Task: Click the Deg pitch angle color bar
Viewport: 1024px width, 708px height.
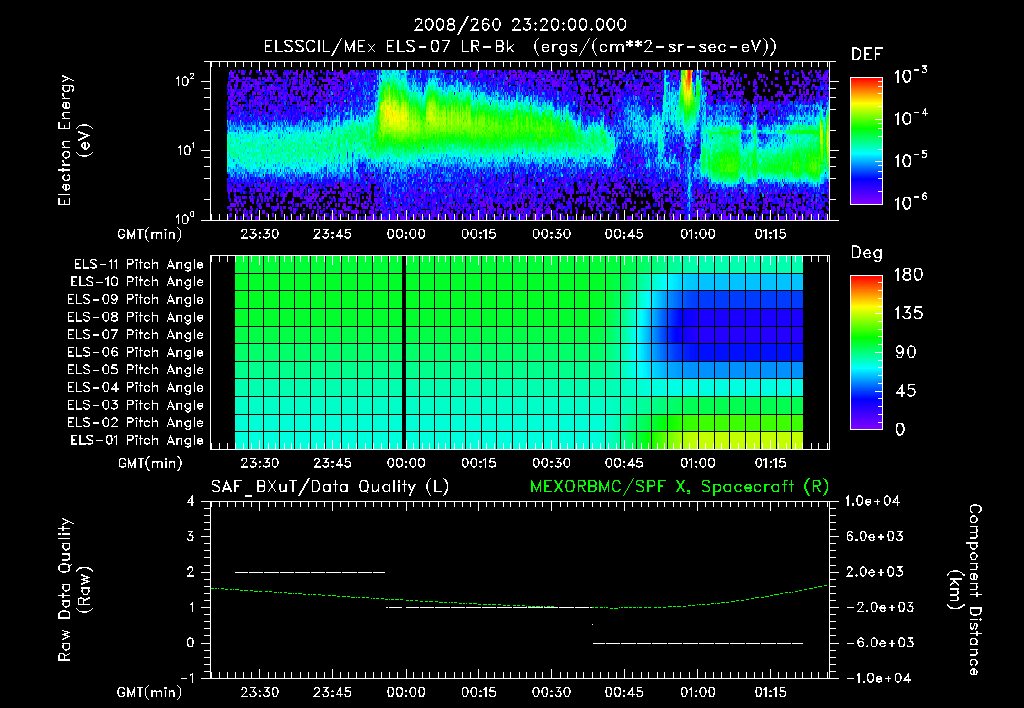Action: point(866,352)
